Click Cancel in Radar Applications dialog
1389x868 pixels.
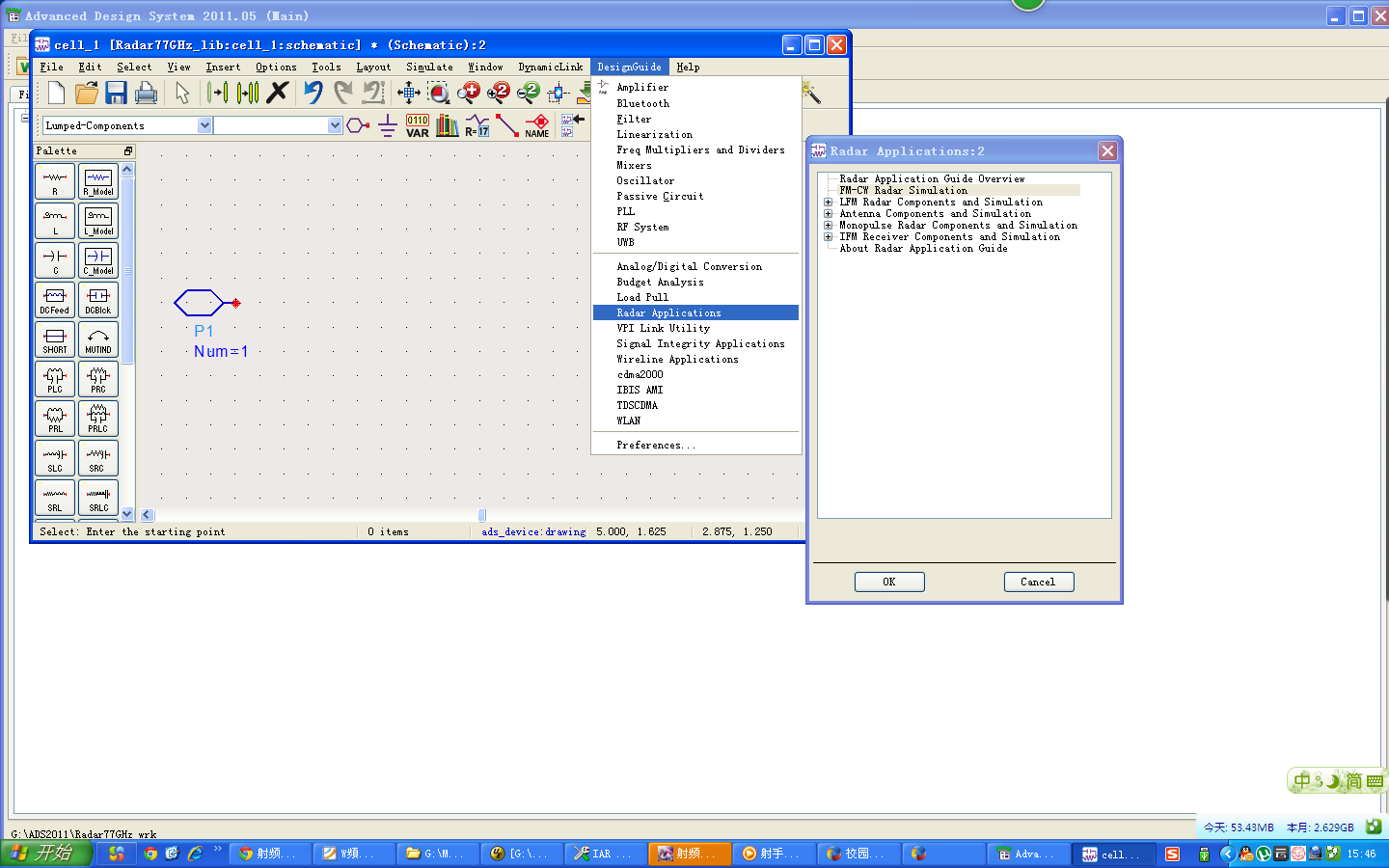(1038, 582)
